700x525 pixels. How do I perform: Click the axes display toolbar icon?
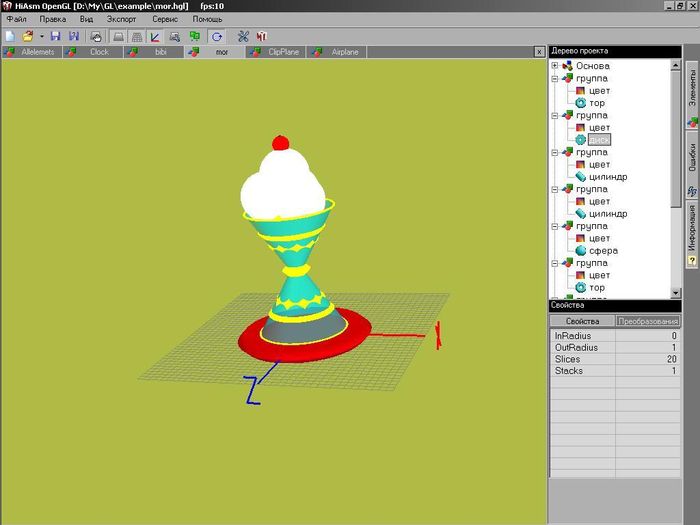tap(155, 36)
